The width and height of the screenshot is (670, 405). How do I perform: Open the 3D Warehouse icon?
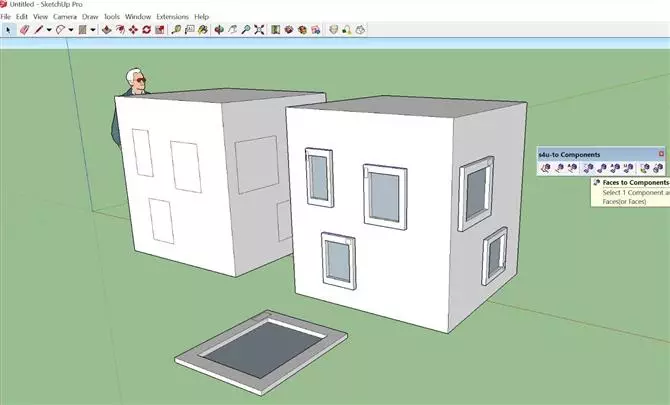click(289, 30)
